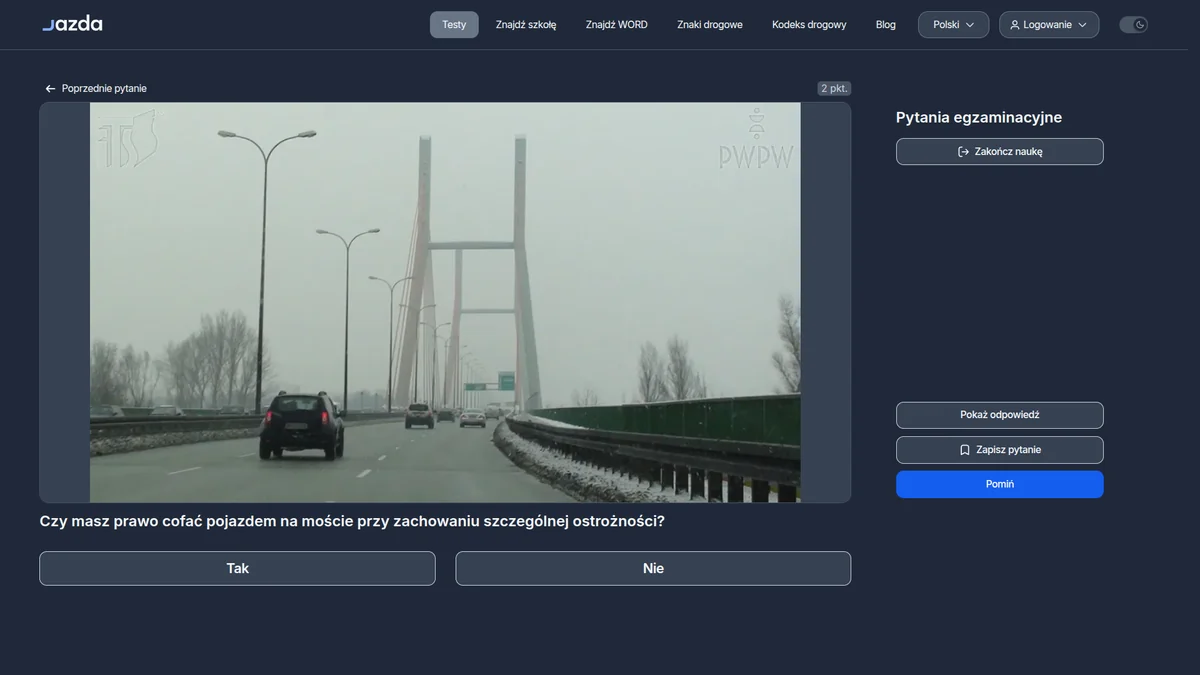Click the back arrow beside Poprzednie pytanie

tap(50, 89)
